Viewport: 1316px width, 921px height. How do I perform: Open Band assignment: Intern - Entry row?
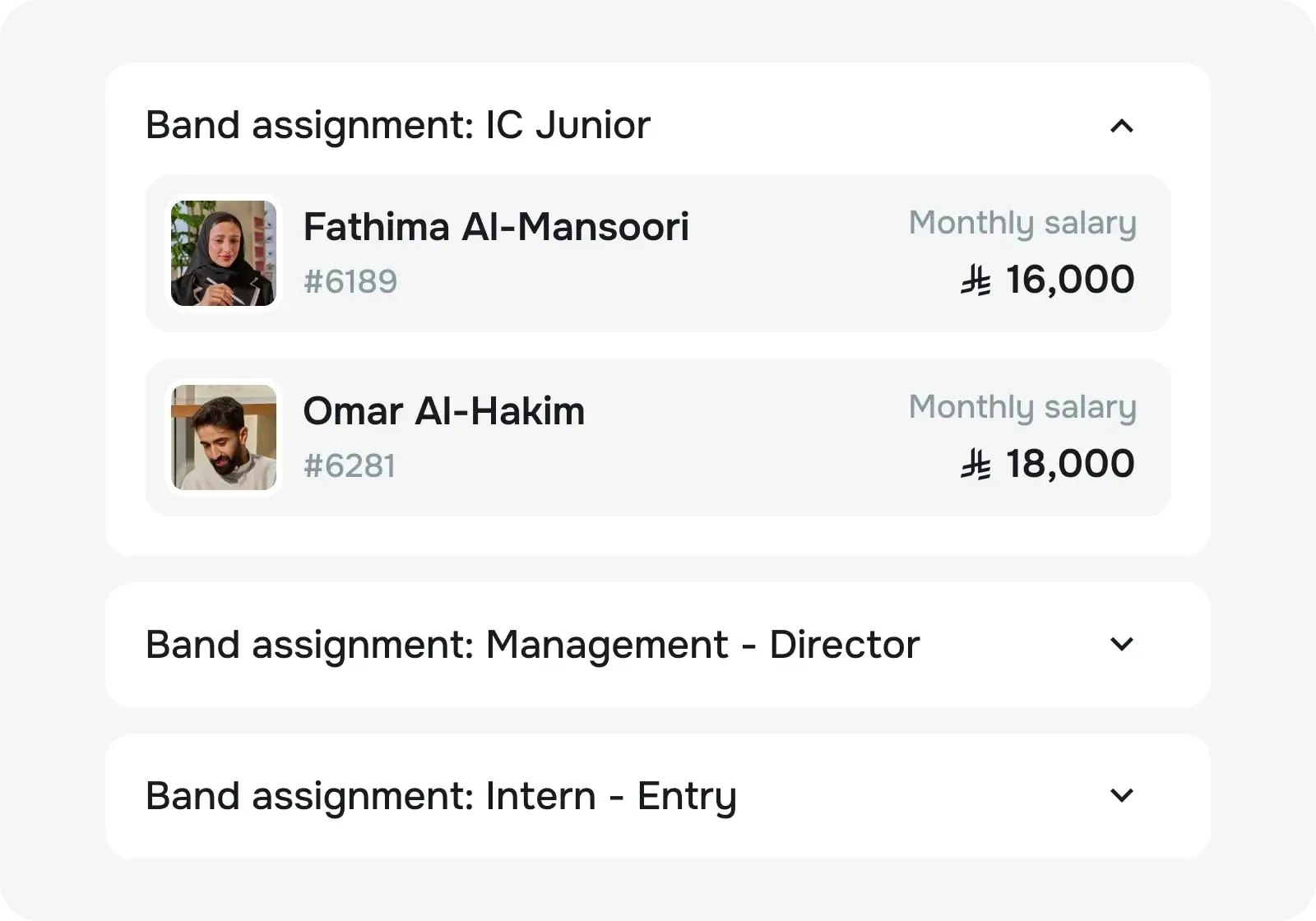tap(441, 796)
